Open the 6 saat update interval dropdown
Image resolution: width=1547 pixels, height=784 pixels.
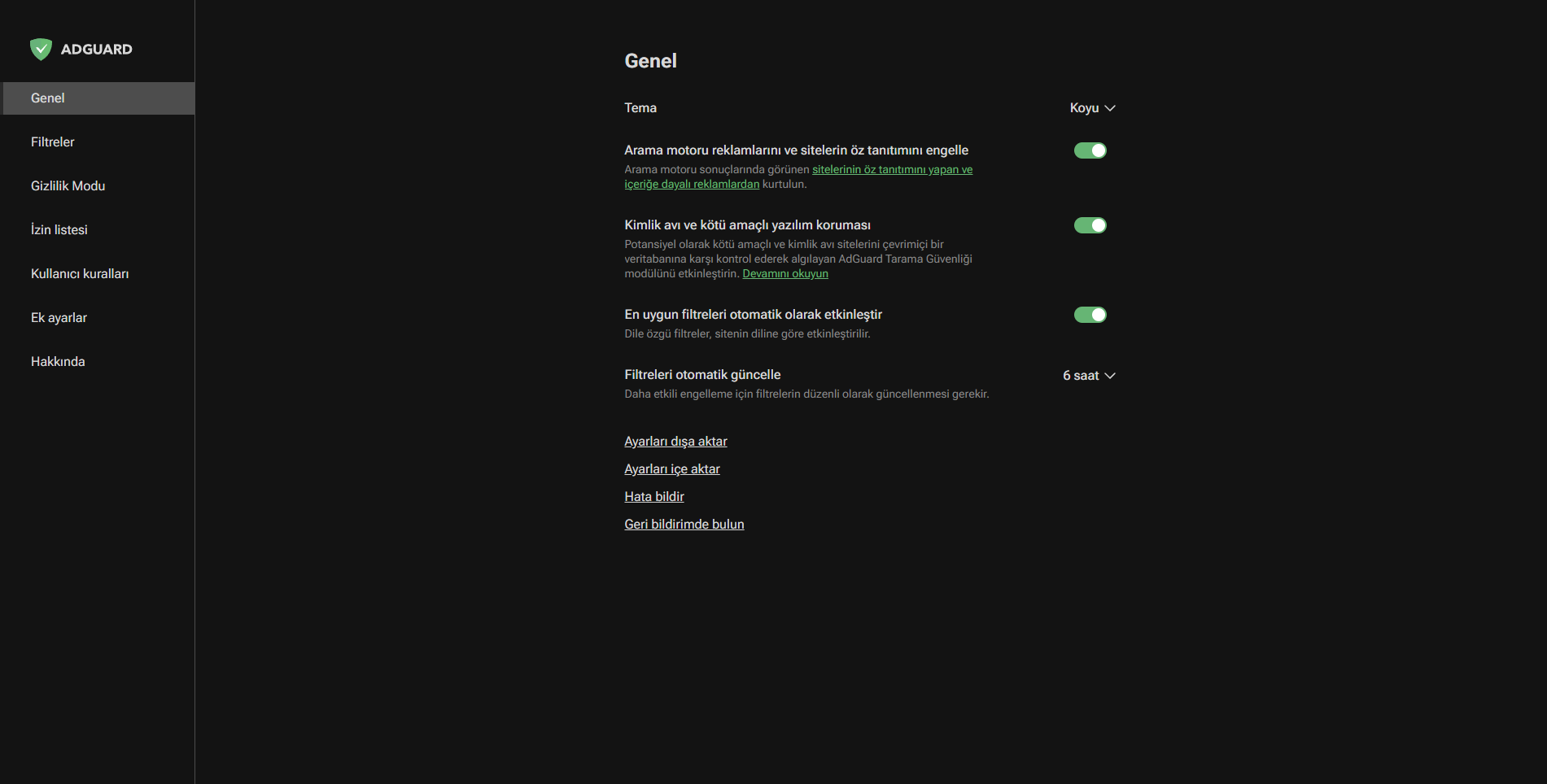(x=1089, y=376)
